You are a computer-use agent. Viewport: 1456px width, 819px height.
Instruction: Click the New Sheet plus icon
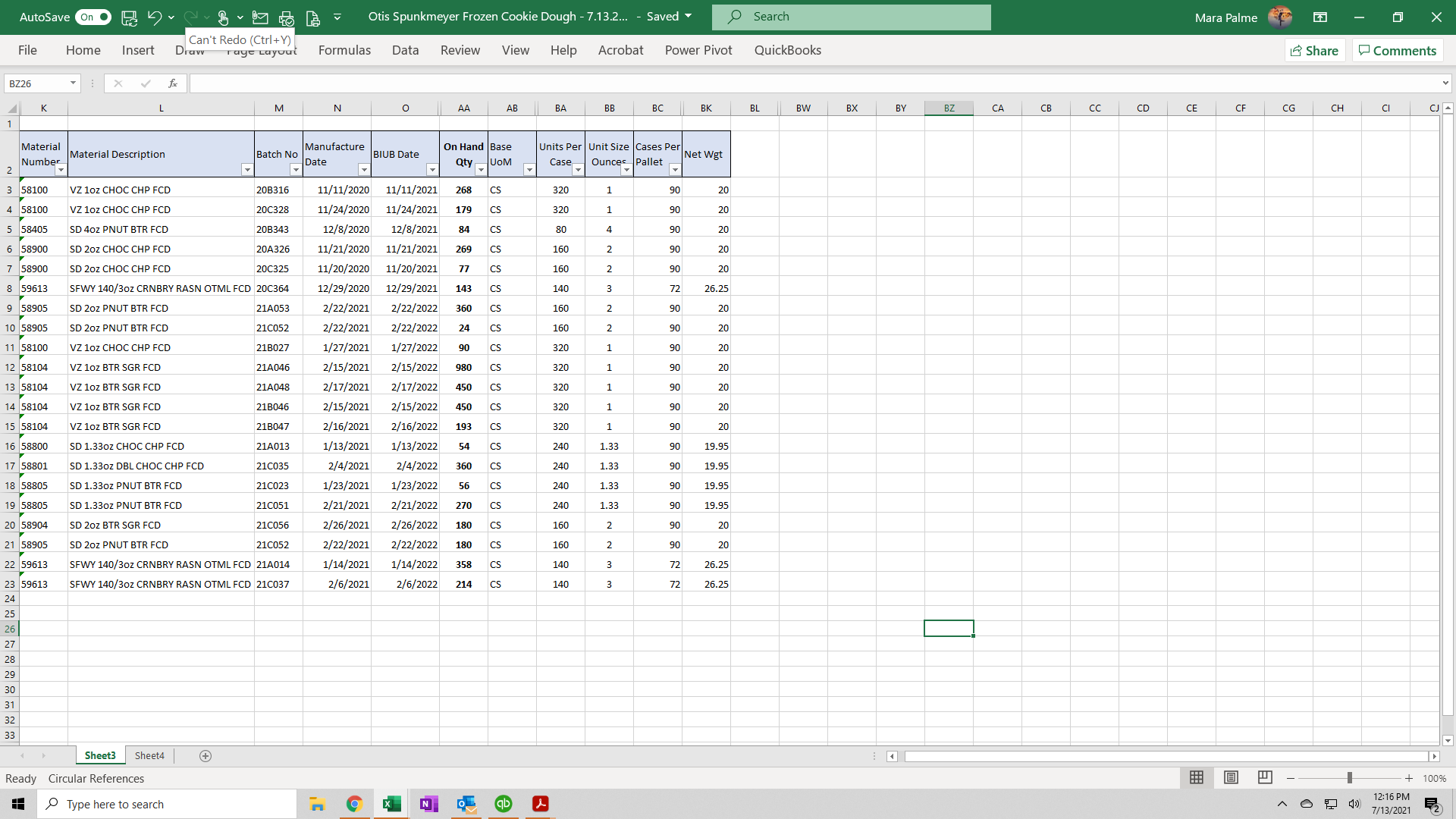[x=206, y=756]
